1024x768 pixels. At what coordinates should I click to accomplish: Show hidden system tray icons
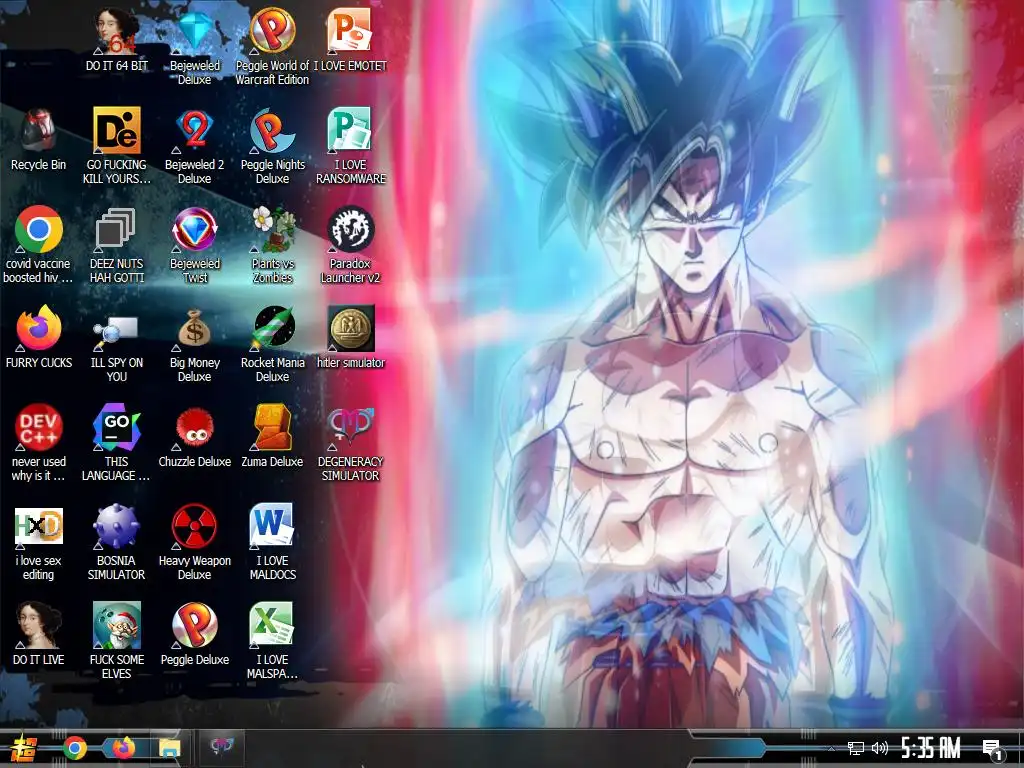coord(831,748)
